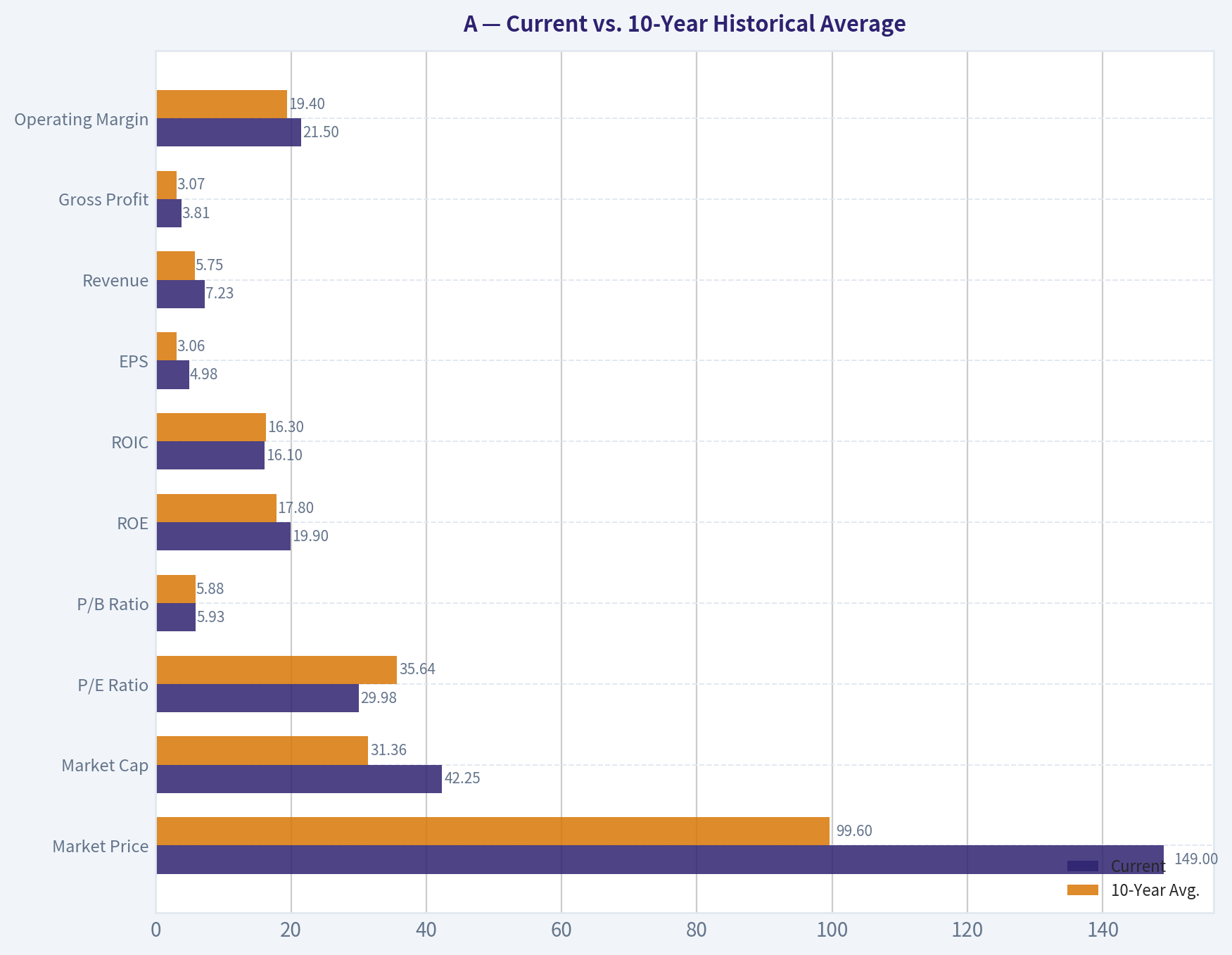Click the 10-Year Avg. legend color swatch
The height and width of the screenshot is (955, 1232).
[1083, 890]
